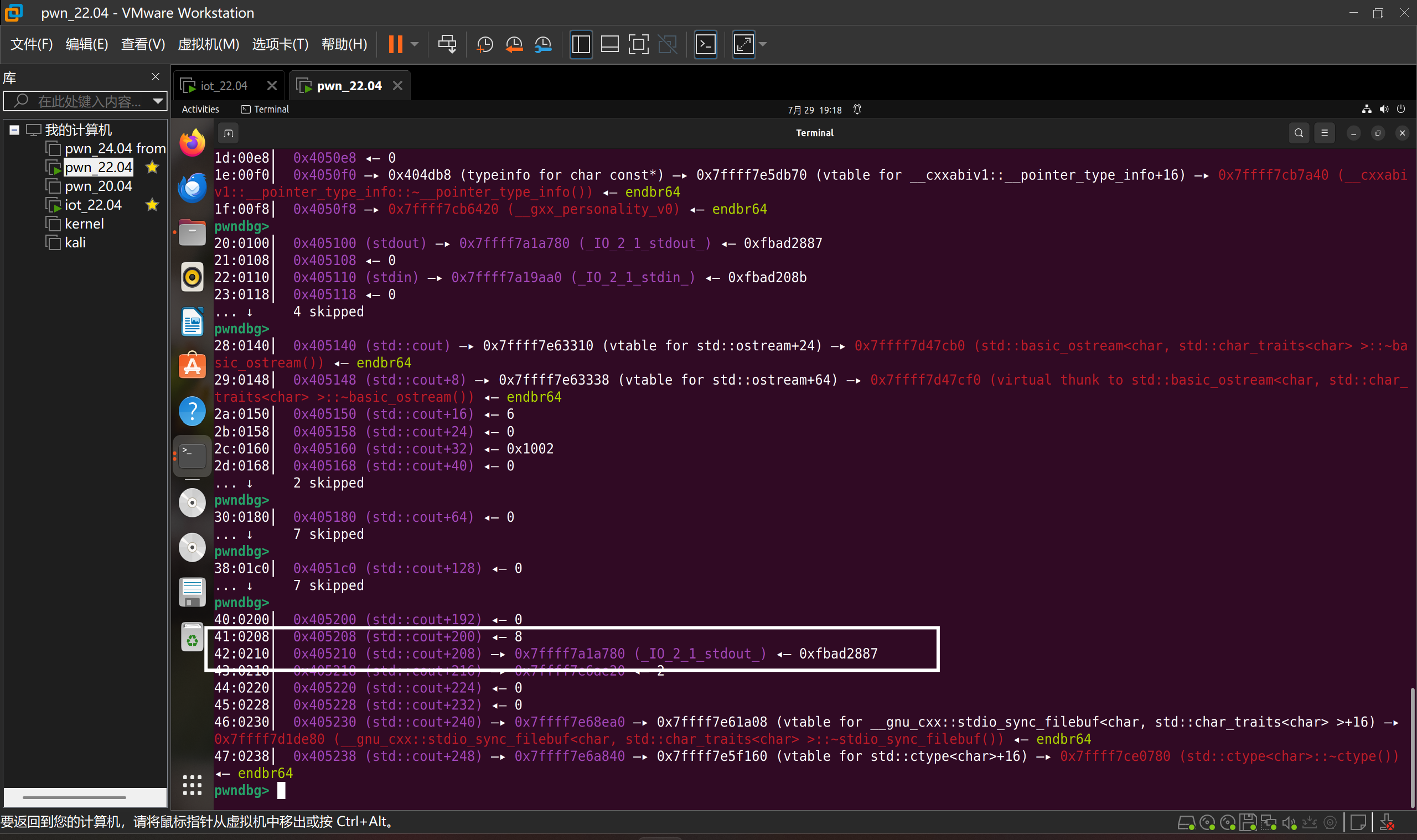
Task: Open the library search dropdown arrow
Action: pos(158,101)
